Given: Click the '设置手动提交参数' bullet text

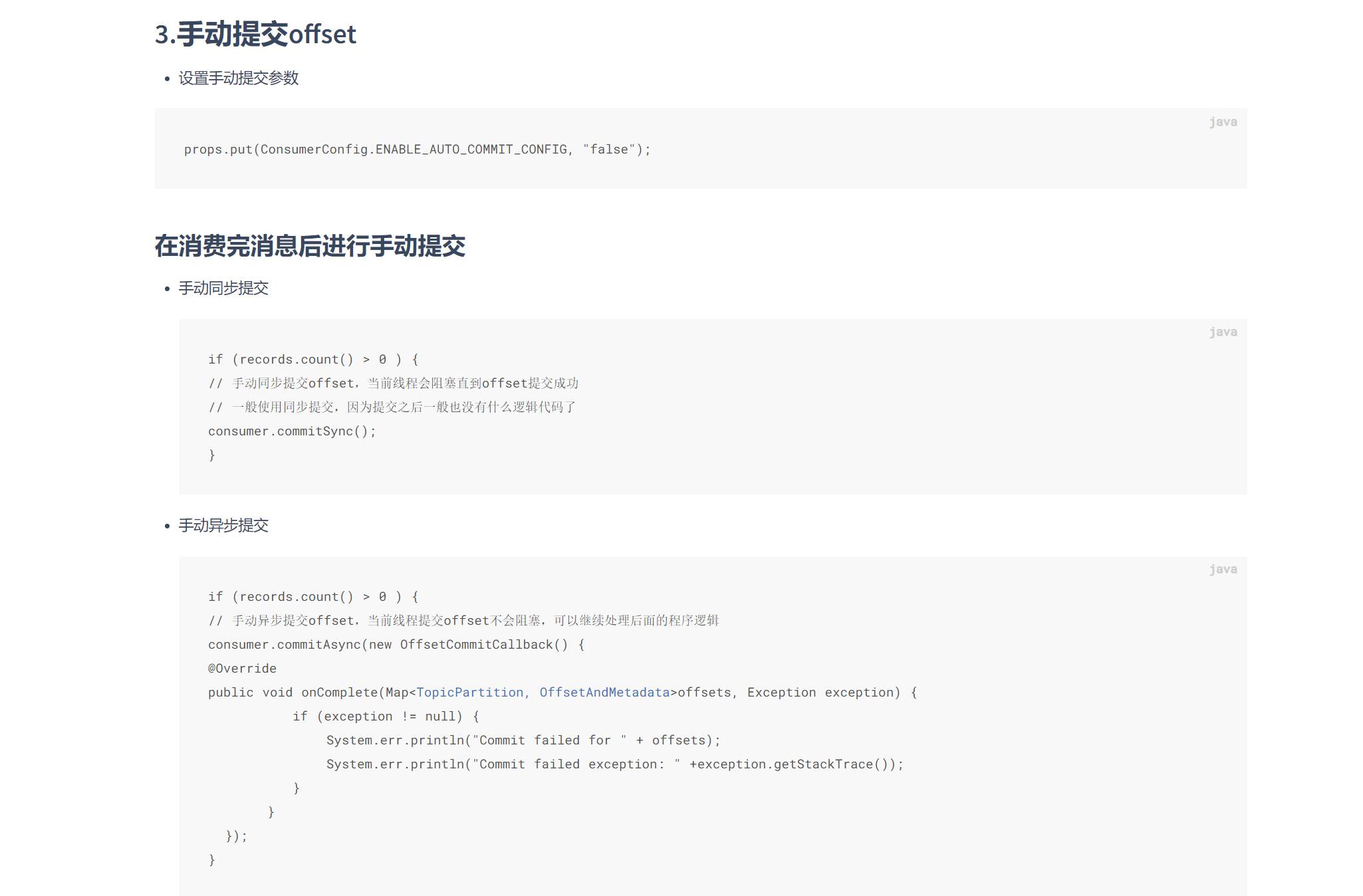Looking at the screenshot, I should 238,78.
